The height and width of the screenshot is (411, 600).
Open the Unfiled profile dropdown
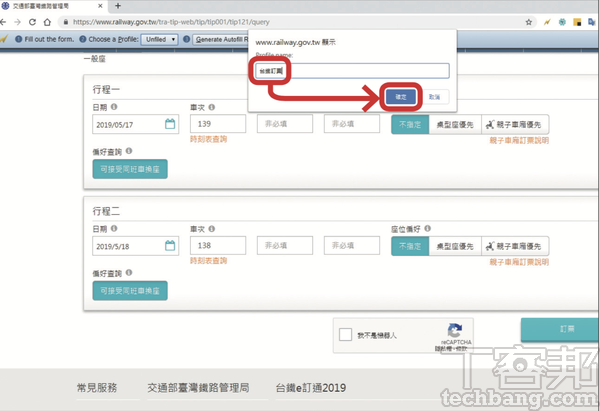(x=159, y=39)
